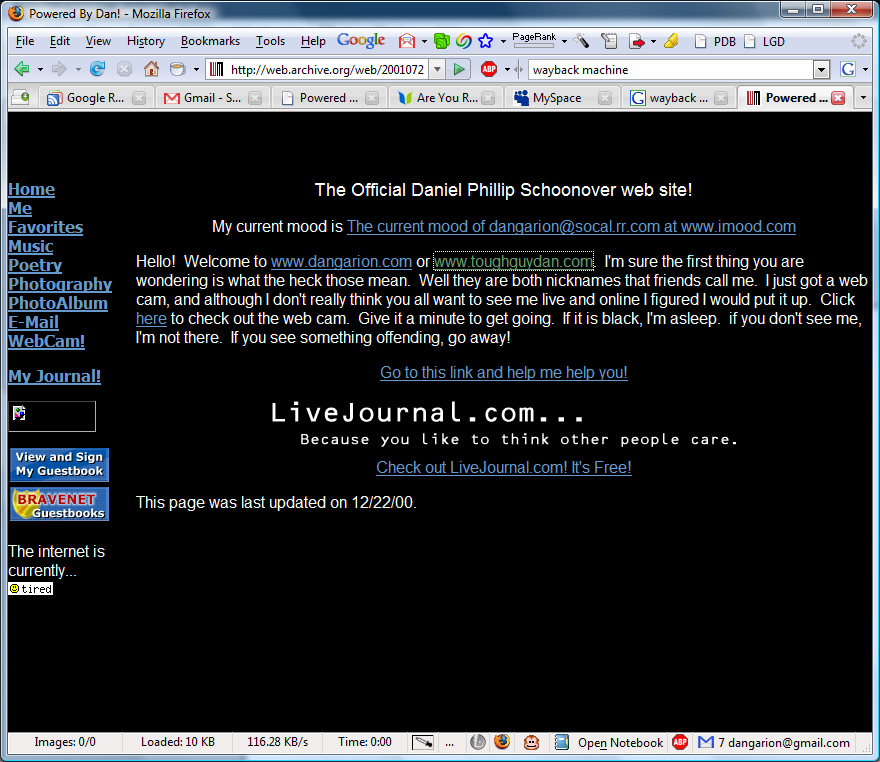Click the Reload page icon
The image size is (880, 762).
(97, 69)
